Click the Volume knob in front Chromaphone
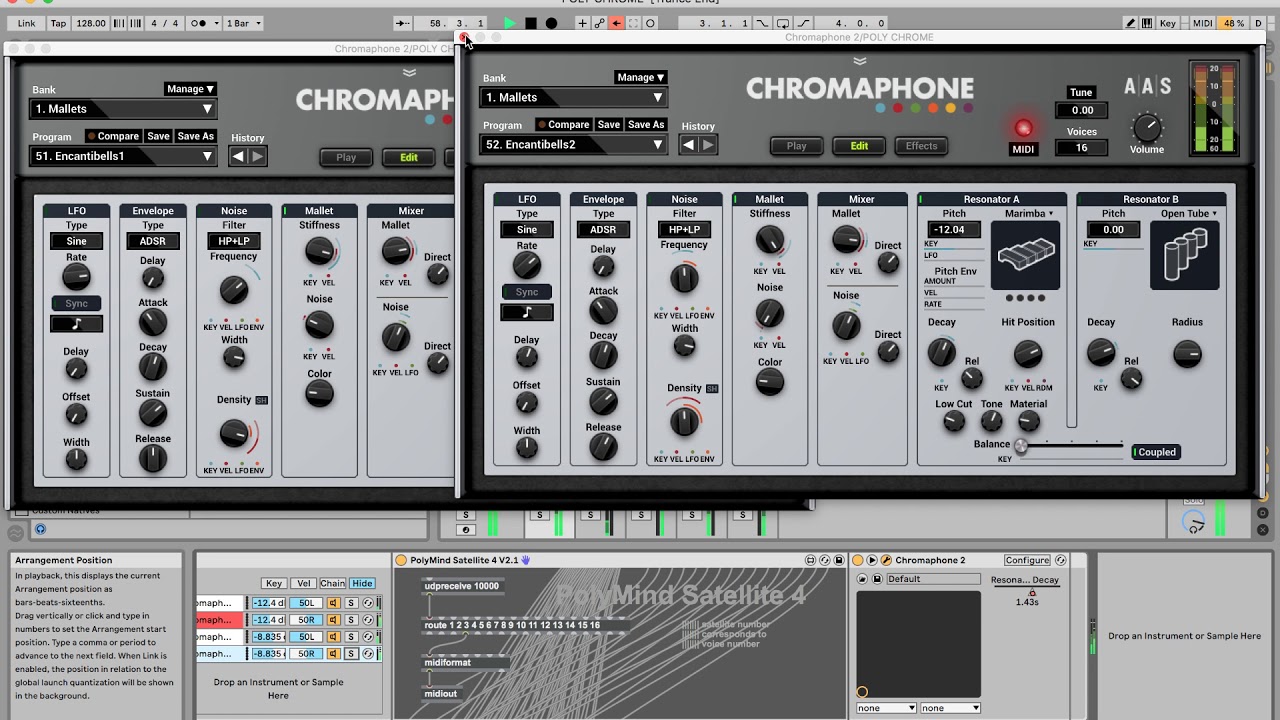The image size is (1280, 720). [x=1147, y=127]
